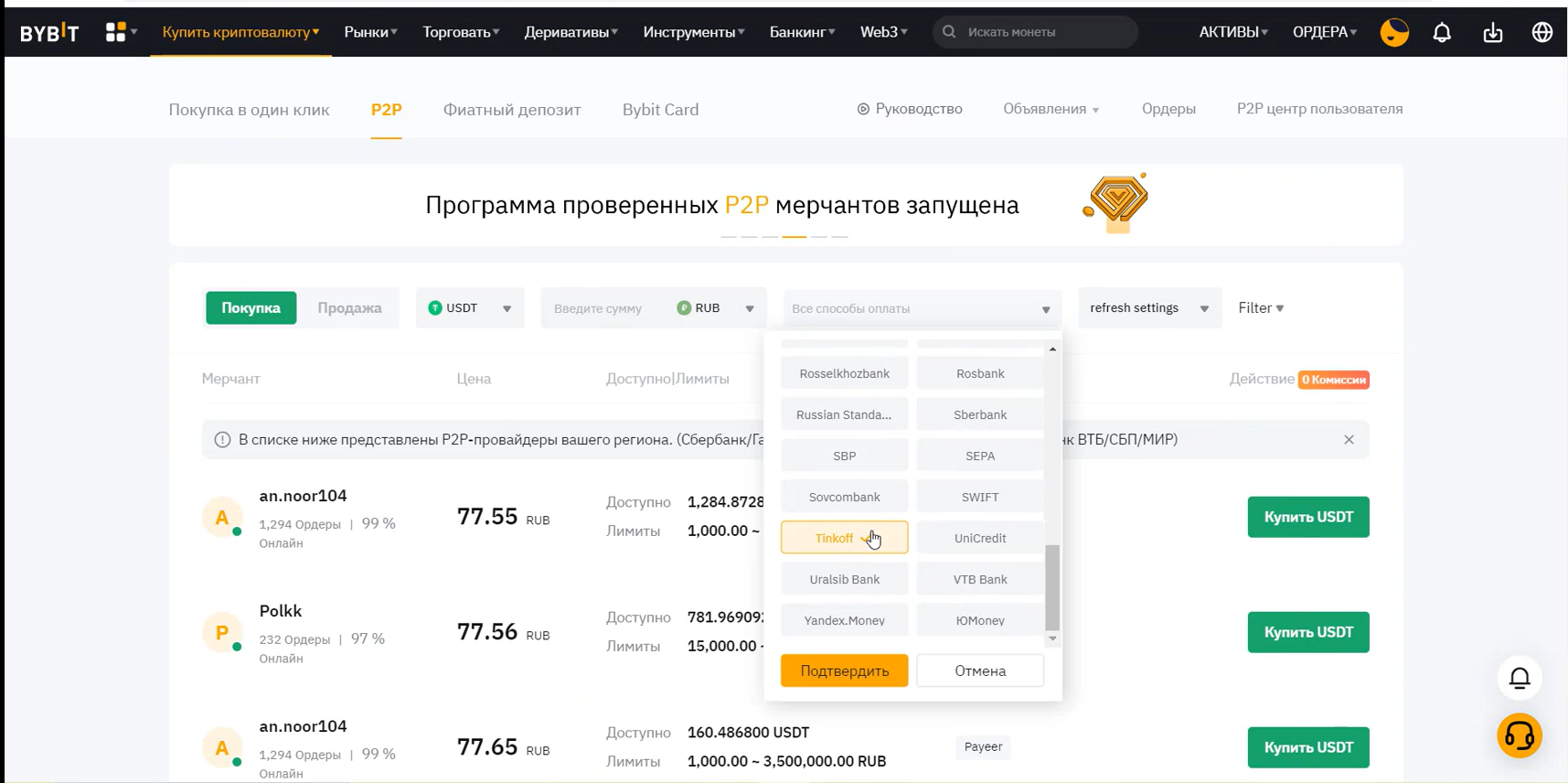Viewport: 1568px width, 783px height.
Task: Confirm payment methods with Подтвердить
Action: tap(845, 670)
